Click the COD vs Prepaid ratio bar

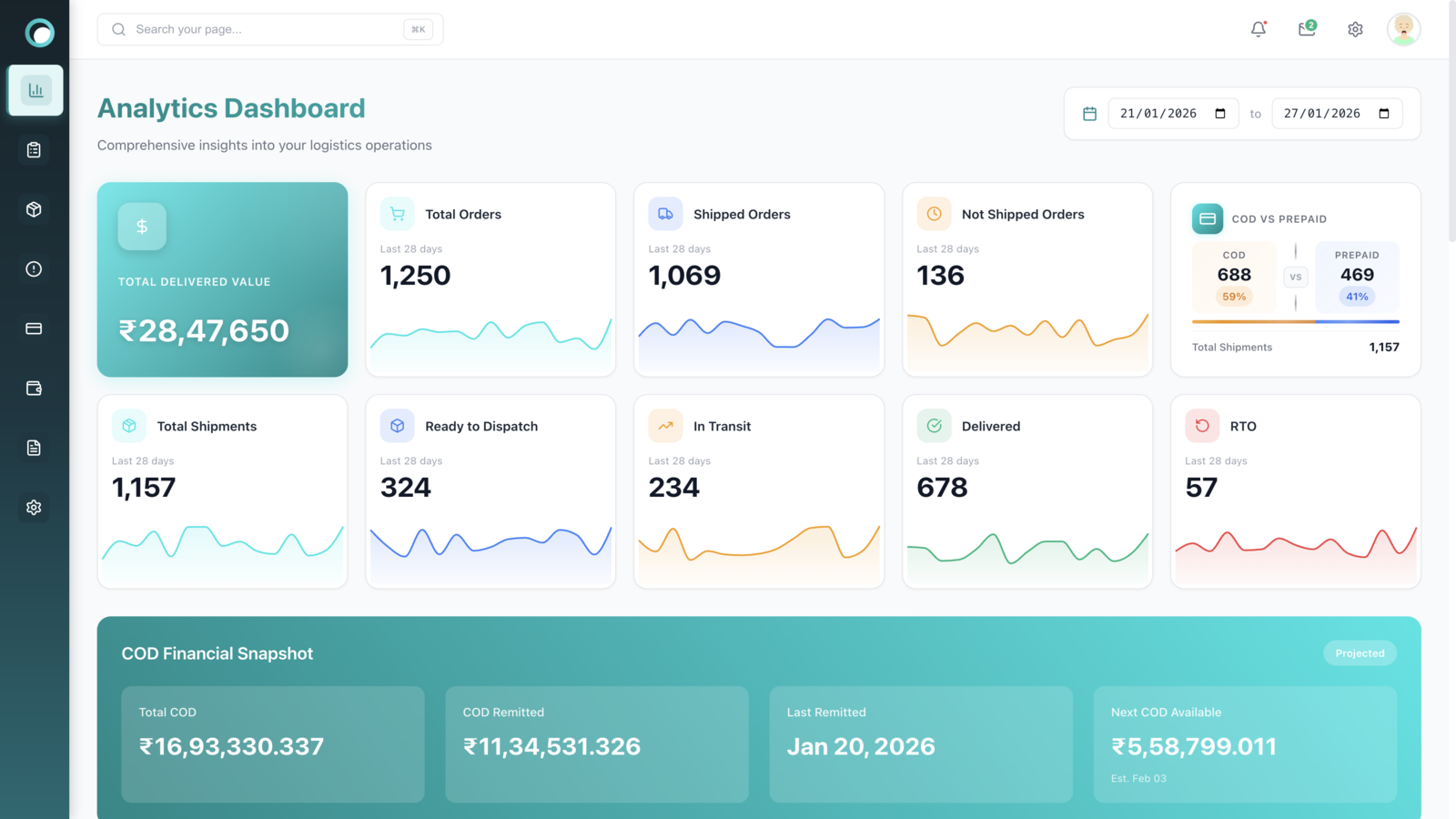tap(1295, 321)
